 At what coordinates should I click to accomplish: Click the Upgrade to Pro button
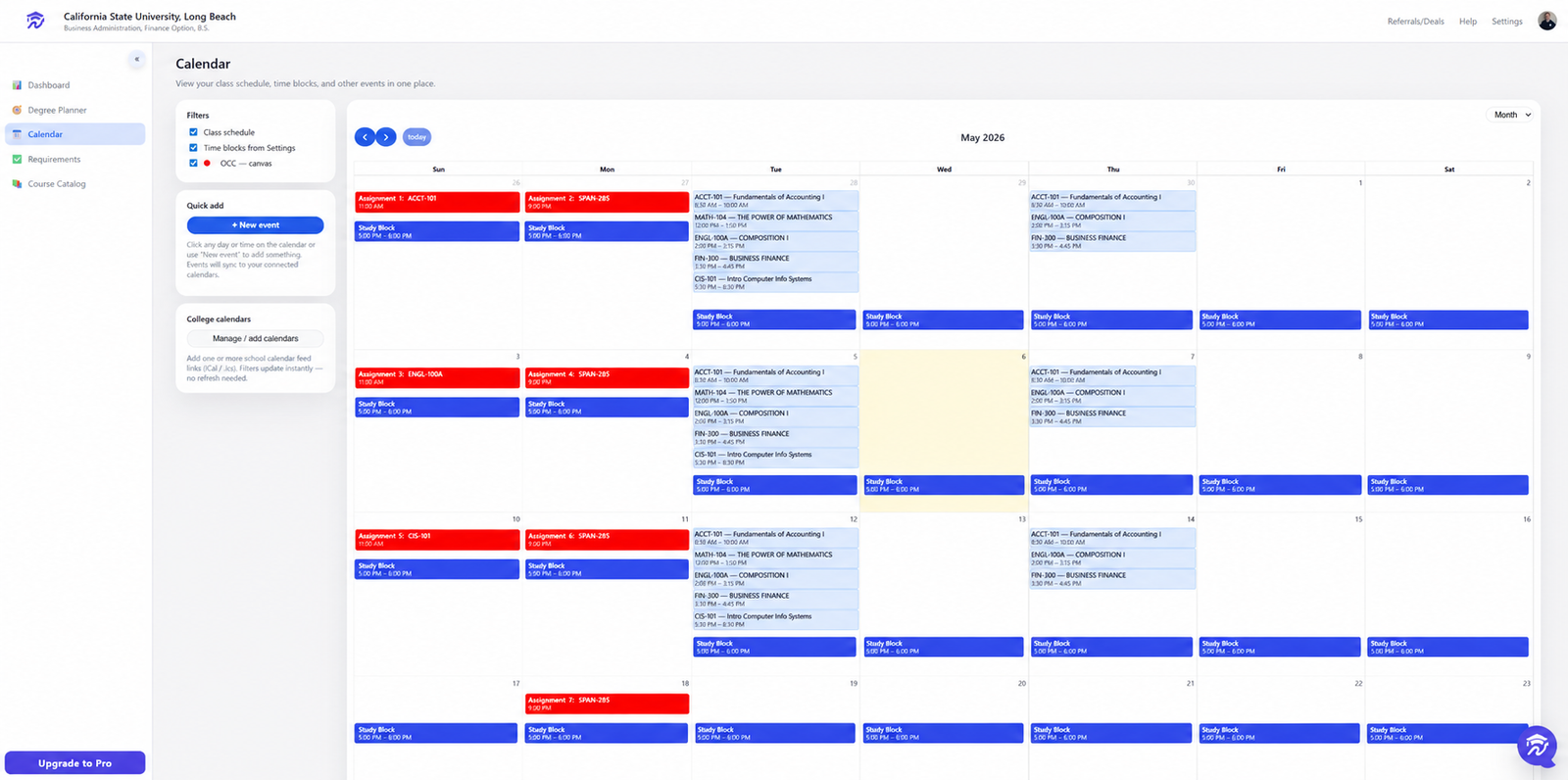74,762
